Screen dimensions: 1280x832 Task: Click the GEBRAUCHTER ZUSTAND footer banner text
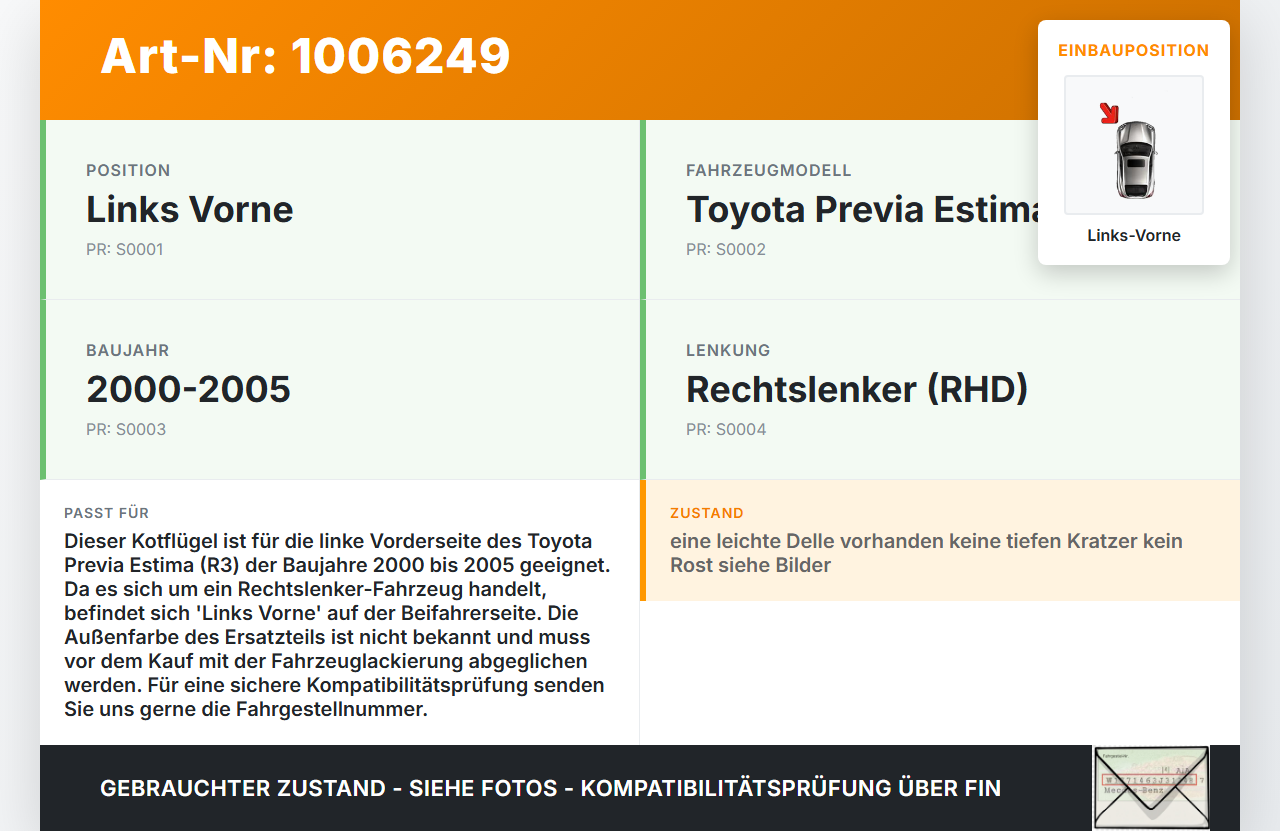click(x=550, y=788)
